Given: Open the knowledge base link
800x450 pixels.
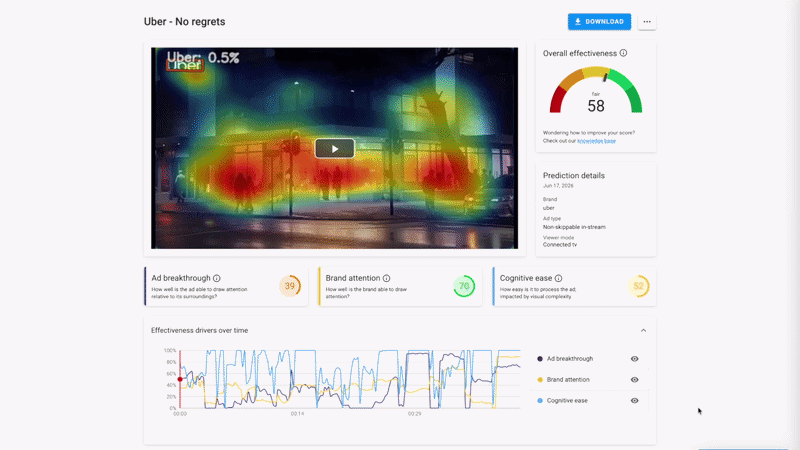Looking at the screenshot, I should click(596, 141).
